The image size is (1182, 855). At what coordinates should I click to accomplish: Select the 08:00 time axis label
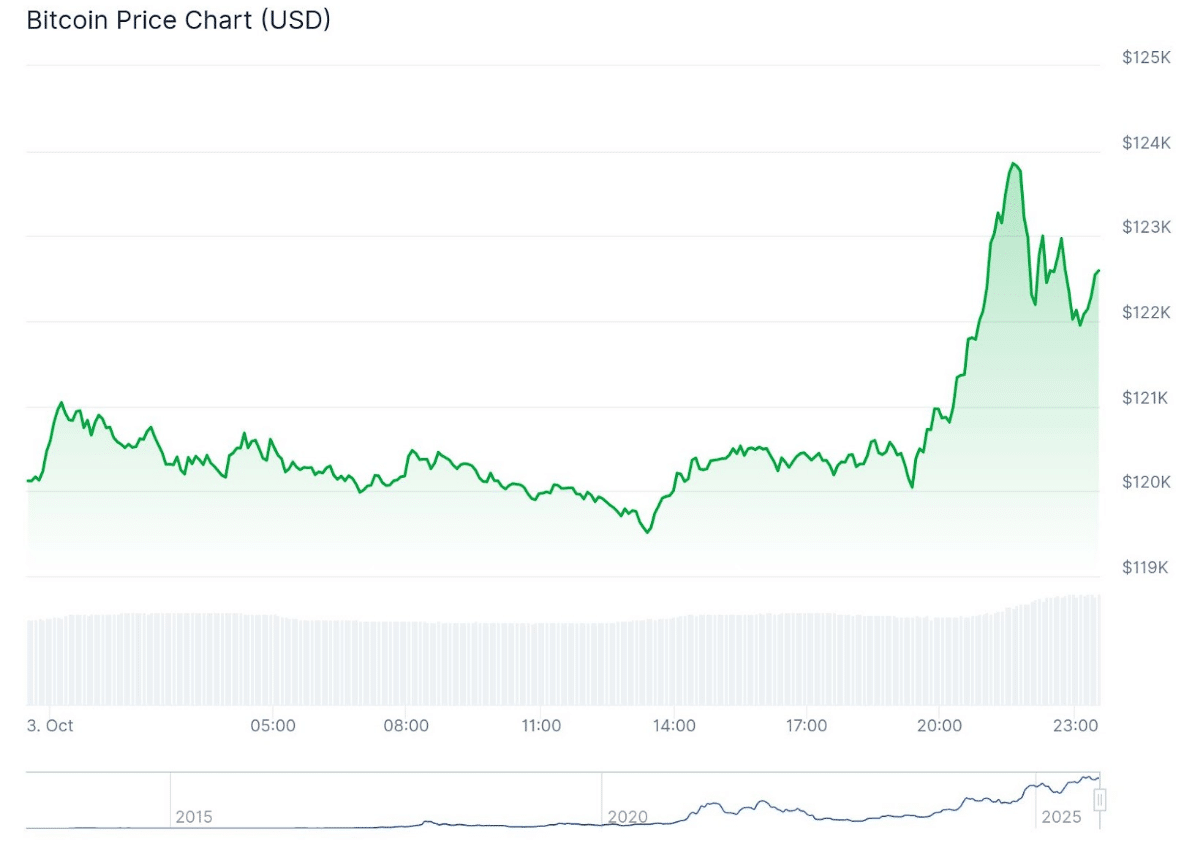click(406, 725)
